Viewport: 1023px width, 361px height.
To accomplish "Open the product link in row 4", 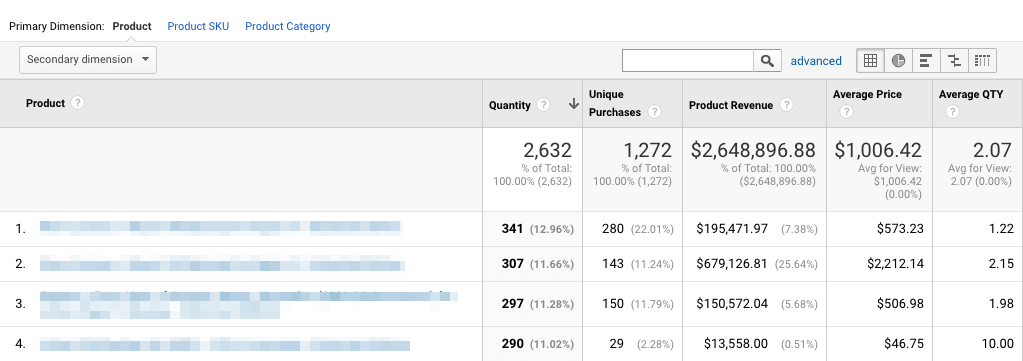I will pos(224,344).
